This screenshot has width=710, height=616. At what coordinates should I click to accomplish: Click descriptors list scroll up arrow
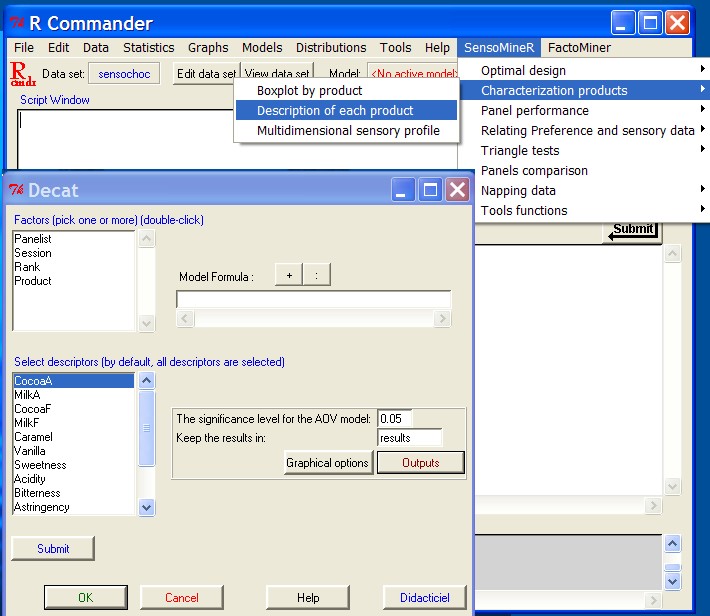(146, 380)
